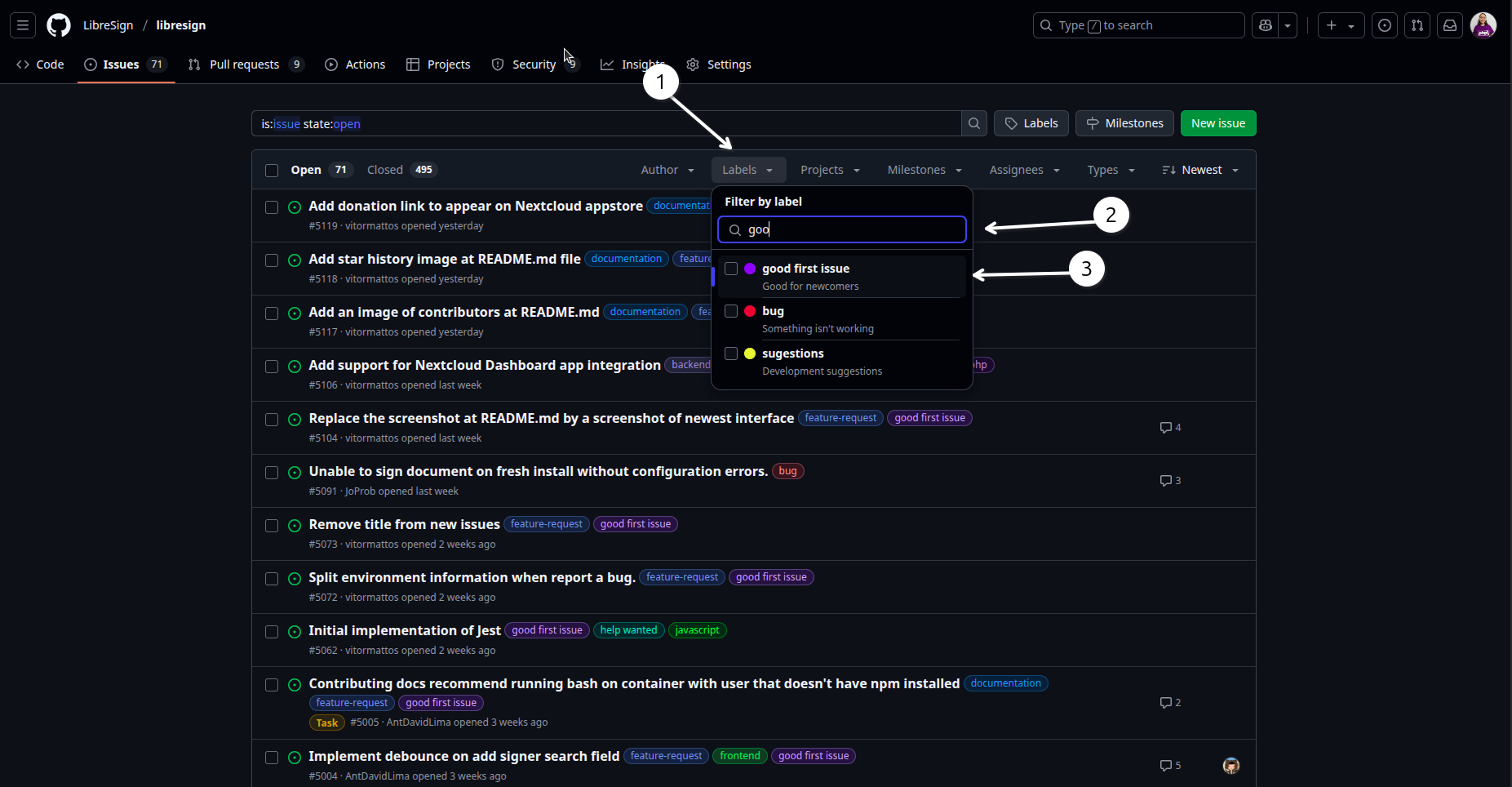This screenshot has height=787, width=1512.
Task: Open the open-issue icon for issue #5119
Action: coord(295,207)
